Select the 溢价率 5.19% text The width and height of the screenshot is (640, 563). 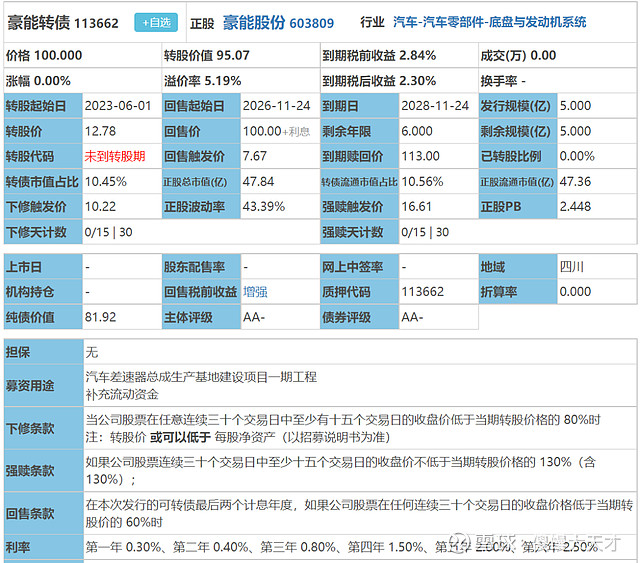click(202, 81)
